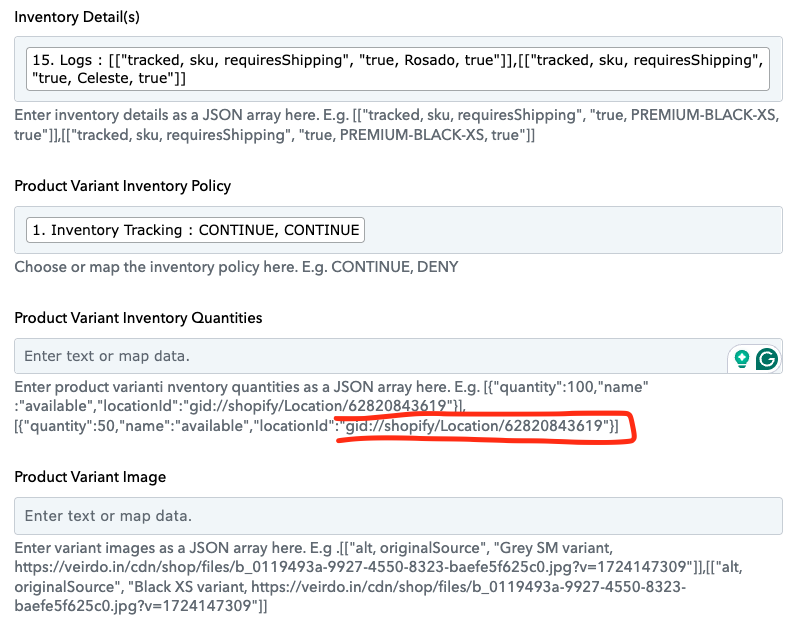801x634 pixels.
Task: Click the "Product Variant Inventory Quantities" label
Action: pyautogui.click(x=138, y=318)
